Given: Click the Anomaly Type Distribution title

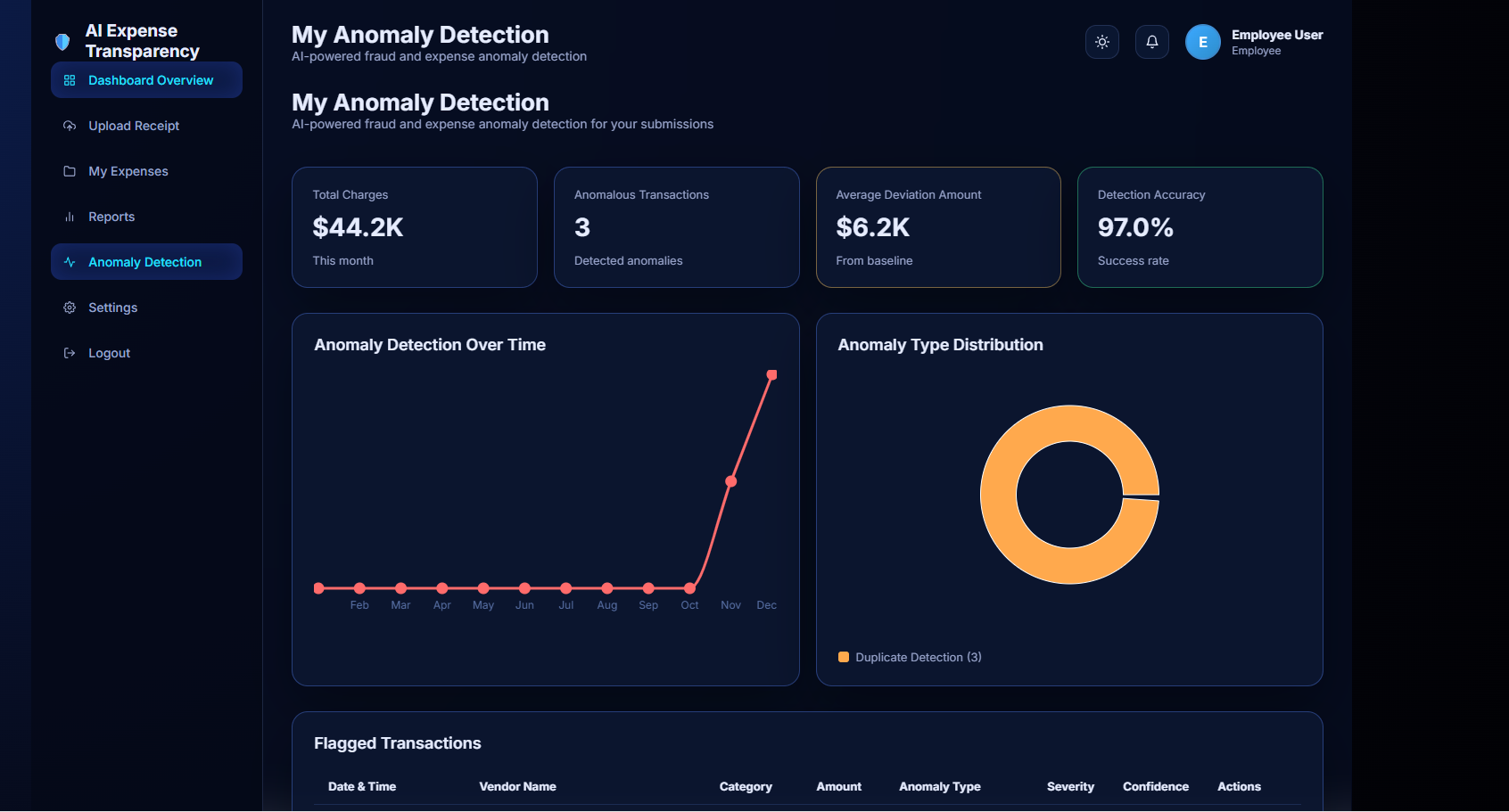Looking at the screenshot, I should pyautogui.click(x=940, y=345).
